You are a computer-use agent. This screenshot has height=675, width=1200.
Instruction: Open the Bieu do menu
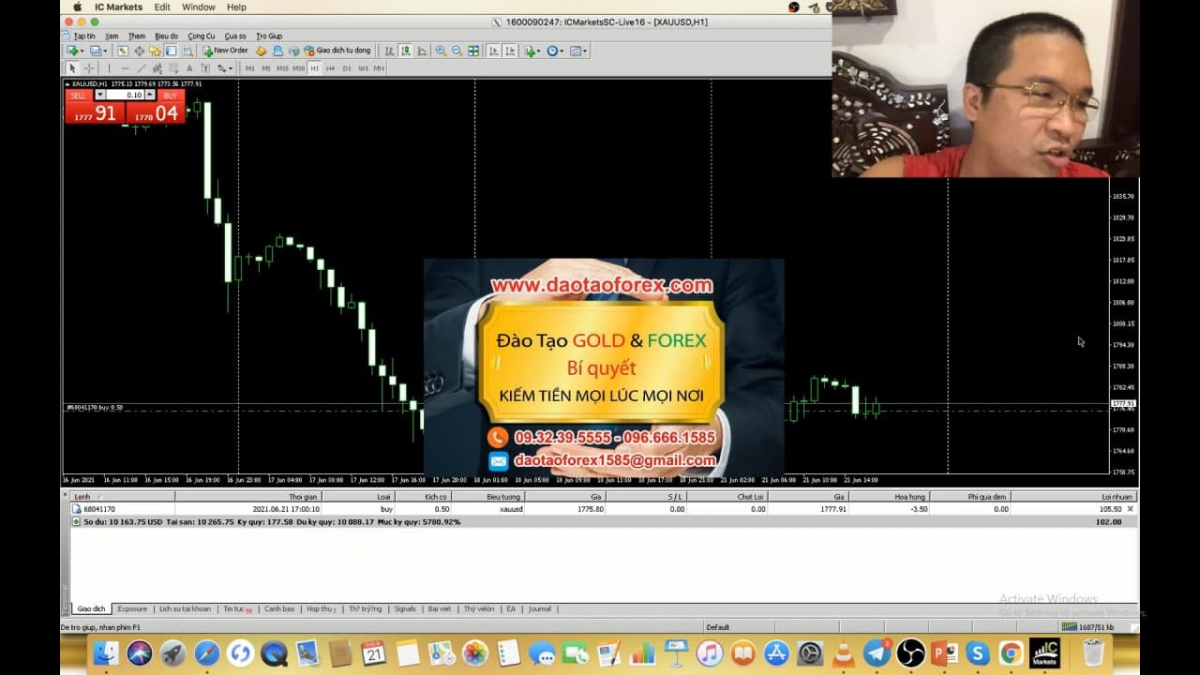click(x=166, y=36)
